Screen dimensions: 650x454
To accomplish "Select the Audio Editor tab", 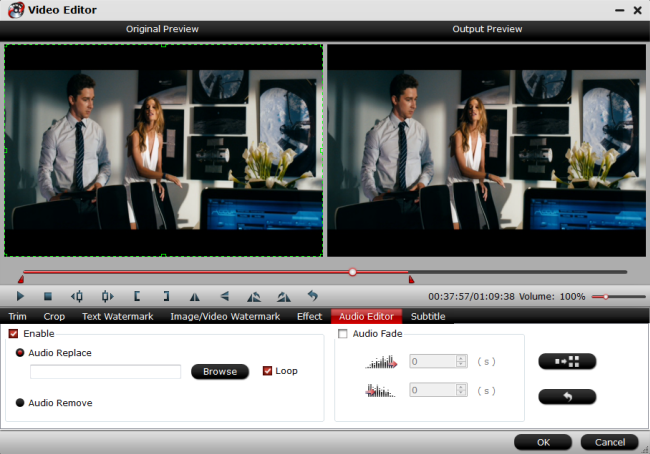I will coord(366,316).
